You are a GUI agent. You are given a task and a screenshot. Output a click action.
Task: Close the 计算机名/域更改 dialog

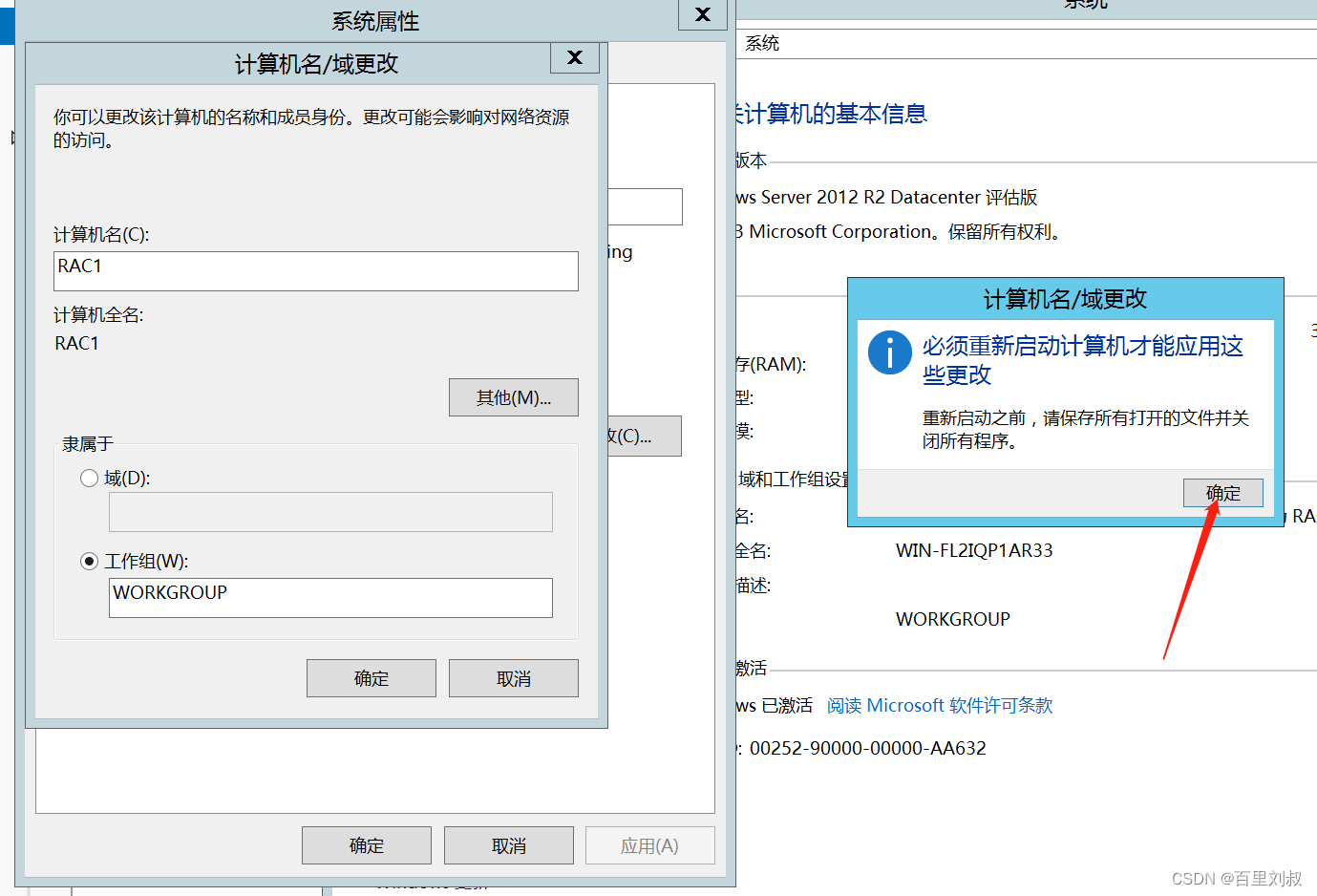(575, 57)
